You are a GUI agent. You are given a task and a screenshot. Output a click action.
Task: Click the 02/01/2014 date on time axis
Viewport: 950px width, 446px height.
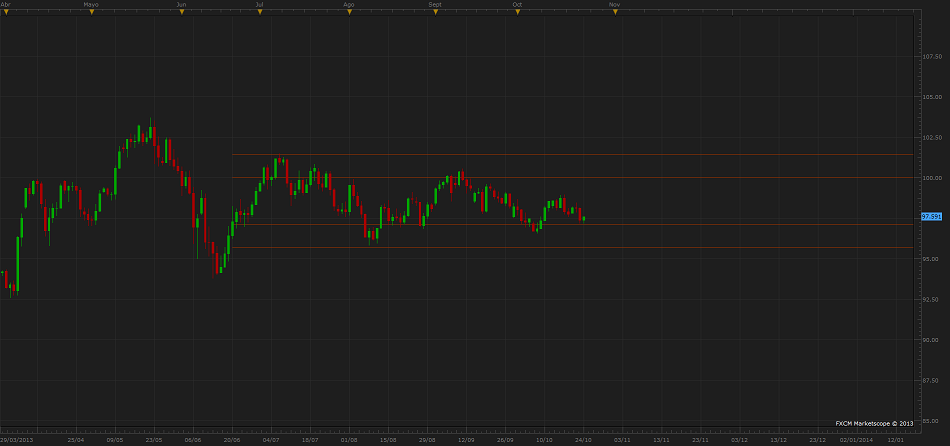856,439
